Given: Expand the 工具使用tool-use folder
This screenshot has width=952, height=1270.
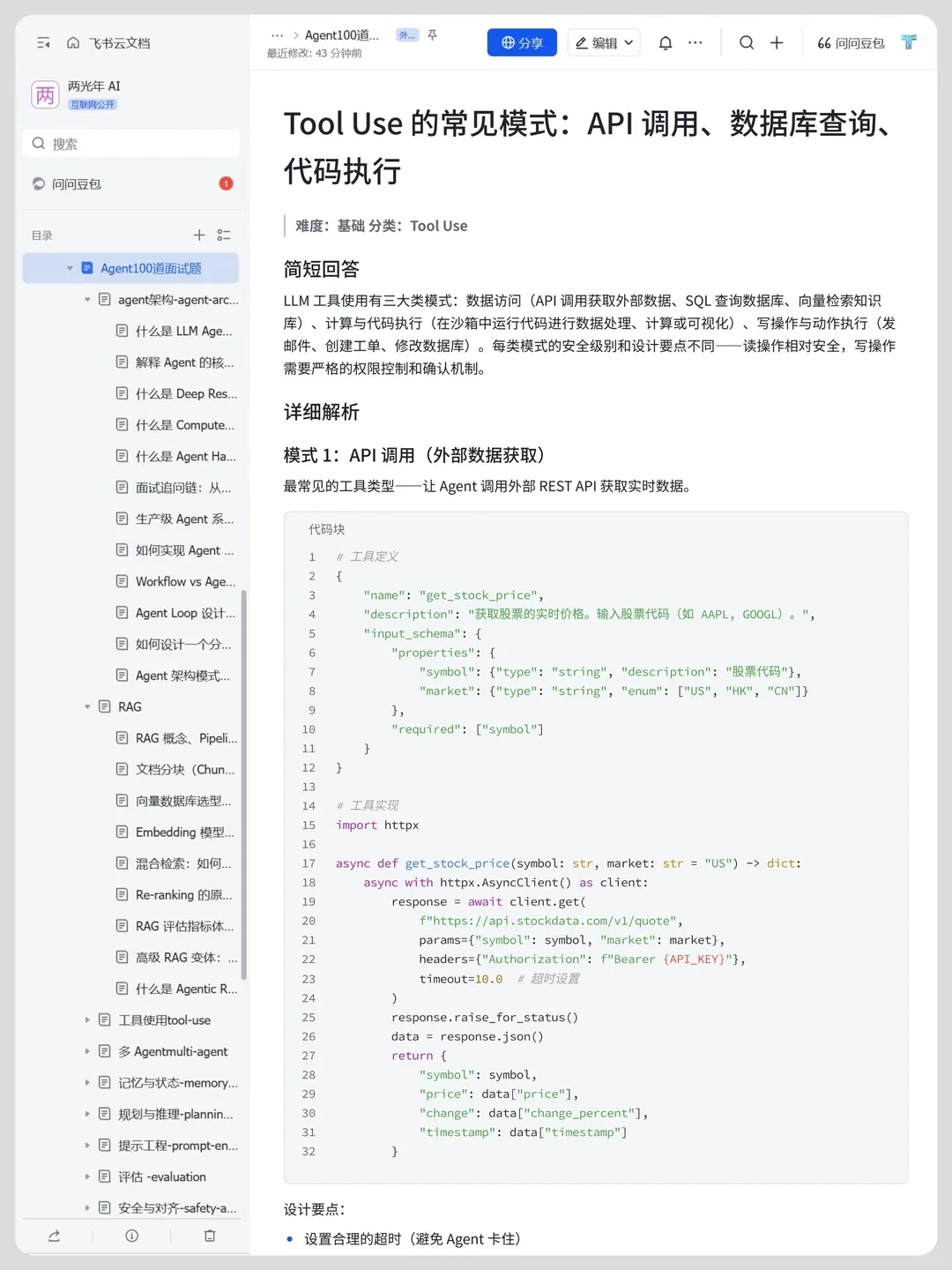Looking at the screenshot, I should [x=87, y=1020].
